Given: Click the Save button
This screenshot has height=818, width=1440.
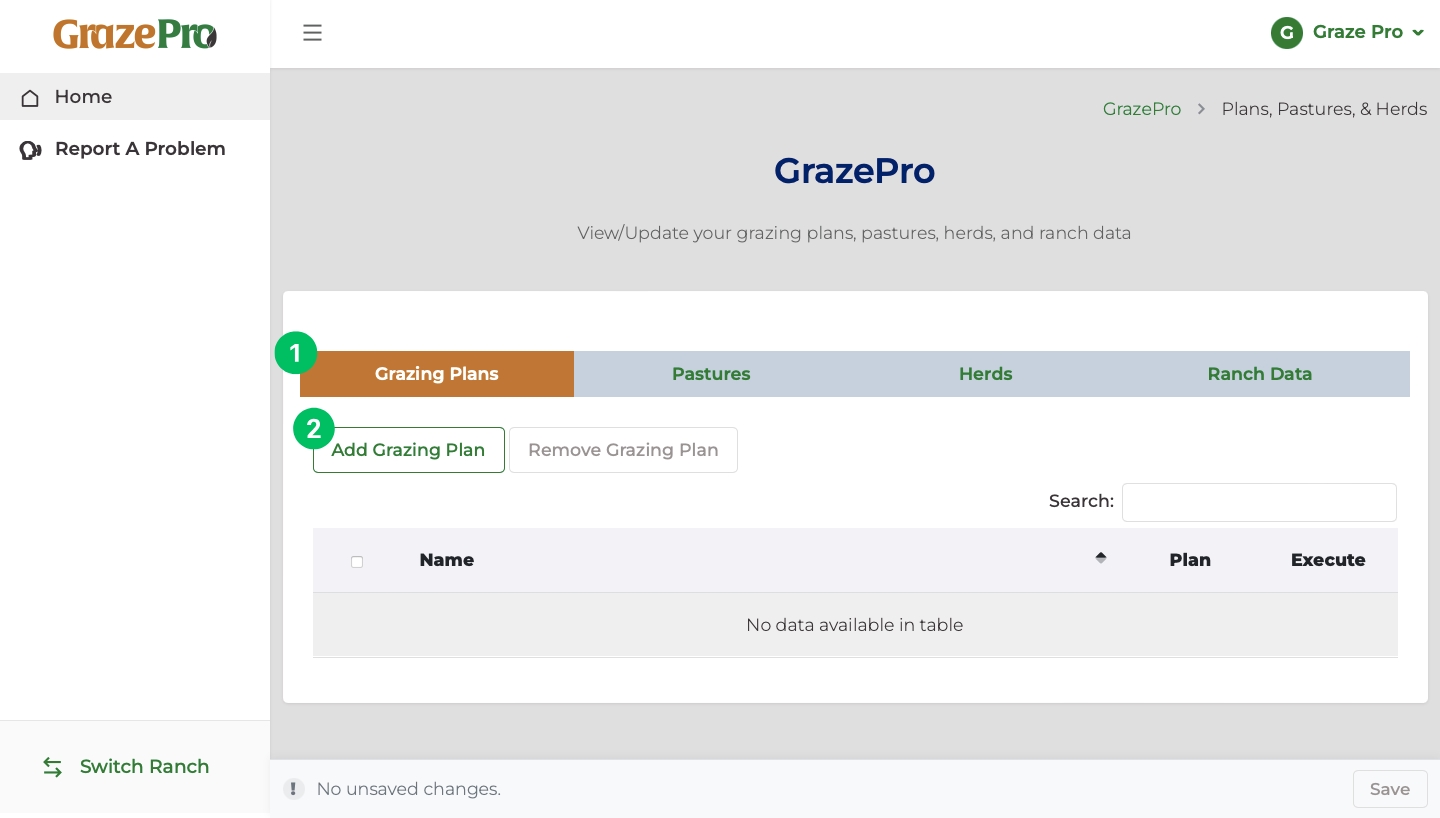Looking at the screenshot, I should coord(1390,789).
